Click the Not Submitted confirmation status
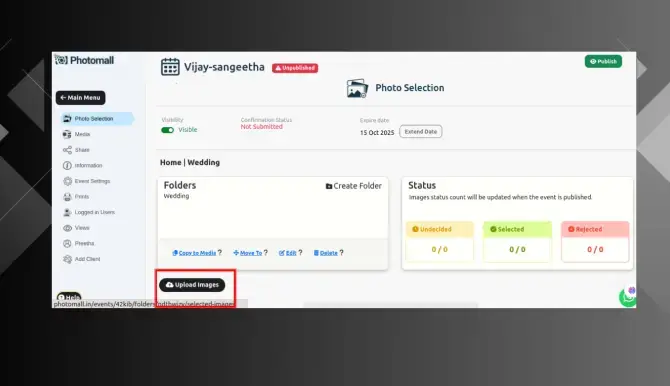The image size is (670, 386). [262, 127]
